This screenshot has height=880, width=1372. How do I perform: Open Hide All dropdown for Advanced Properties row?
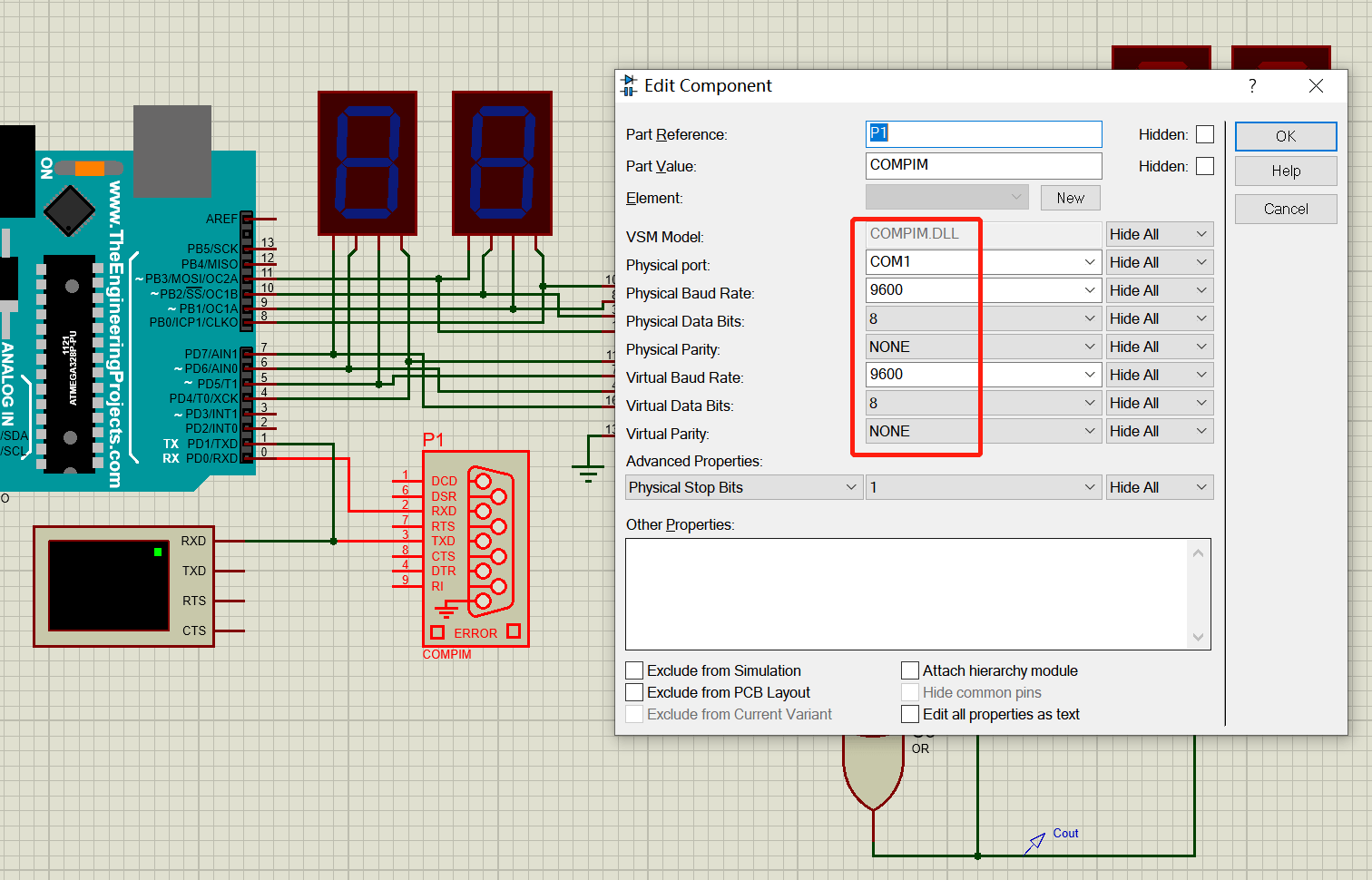pyautogui.click(x=1159, y=487)
